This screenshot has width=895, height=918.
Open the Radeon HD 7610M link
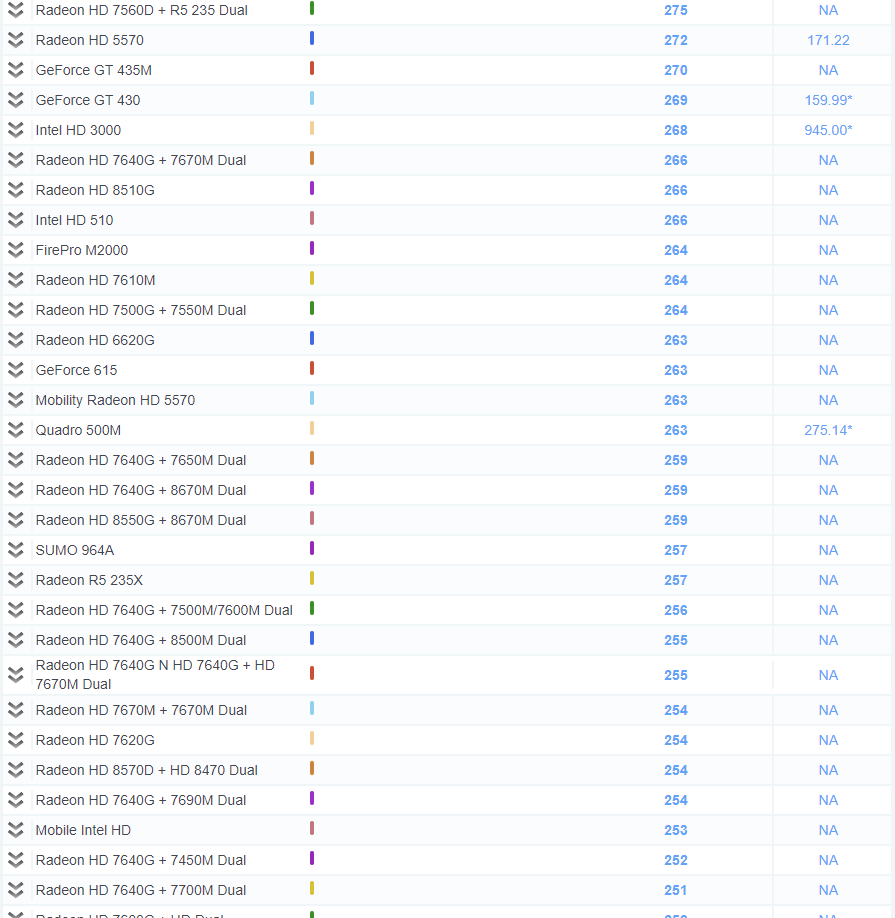pyautogui.click(x=95, y=280)
